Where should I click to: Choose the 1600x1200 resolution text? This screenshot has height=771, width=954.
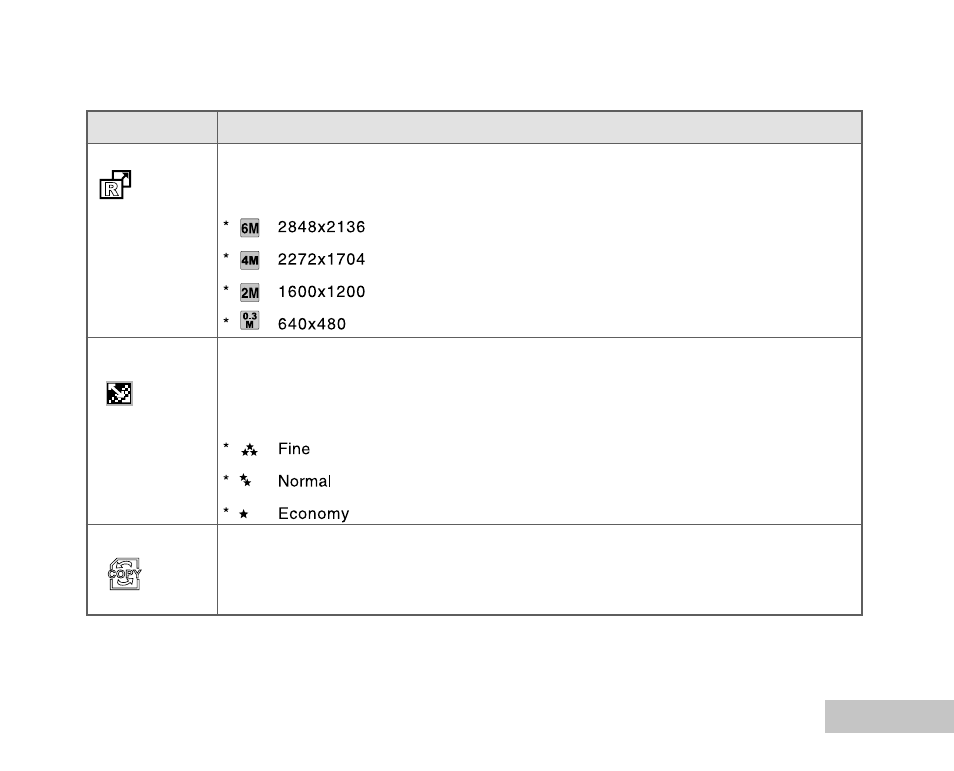321,291
